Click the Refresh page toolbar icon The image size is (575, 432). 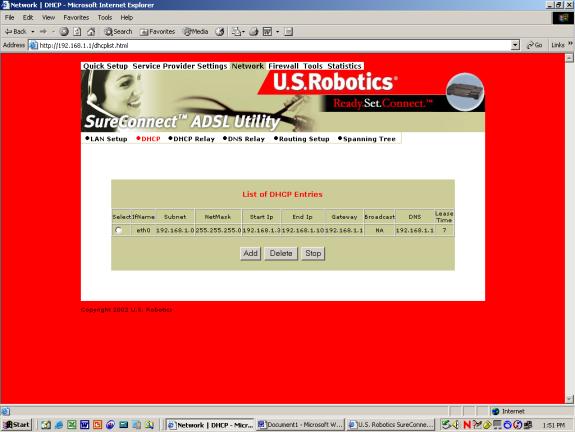(77, 32)
